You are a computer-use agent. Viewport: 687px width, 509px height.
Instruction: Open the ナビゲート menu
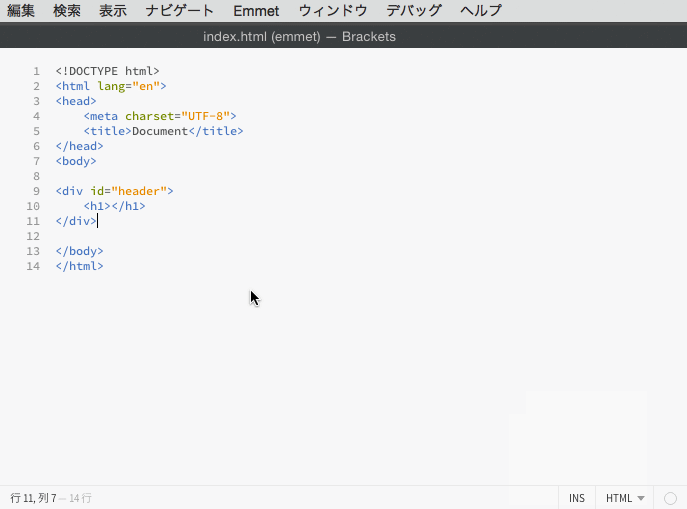click(x=180, y=11)
